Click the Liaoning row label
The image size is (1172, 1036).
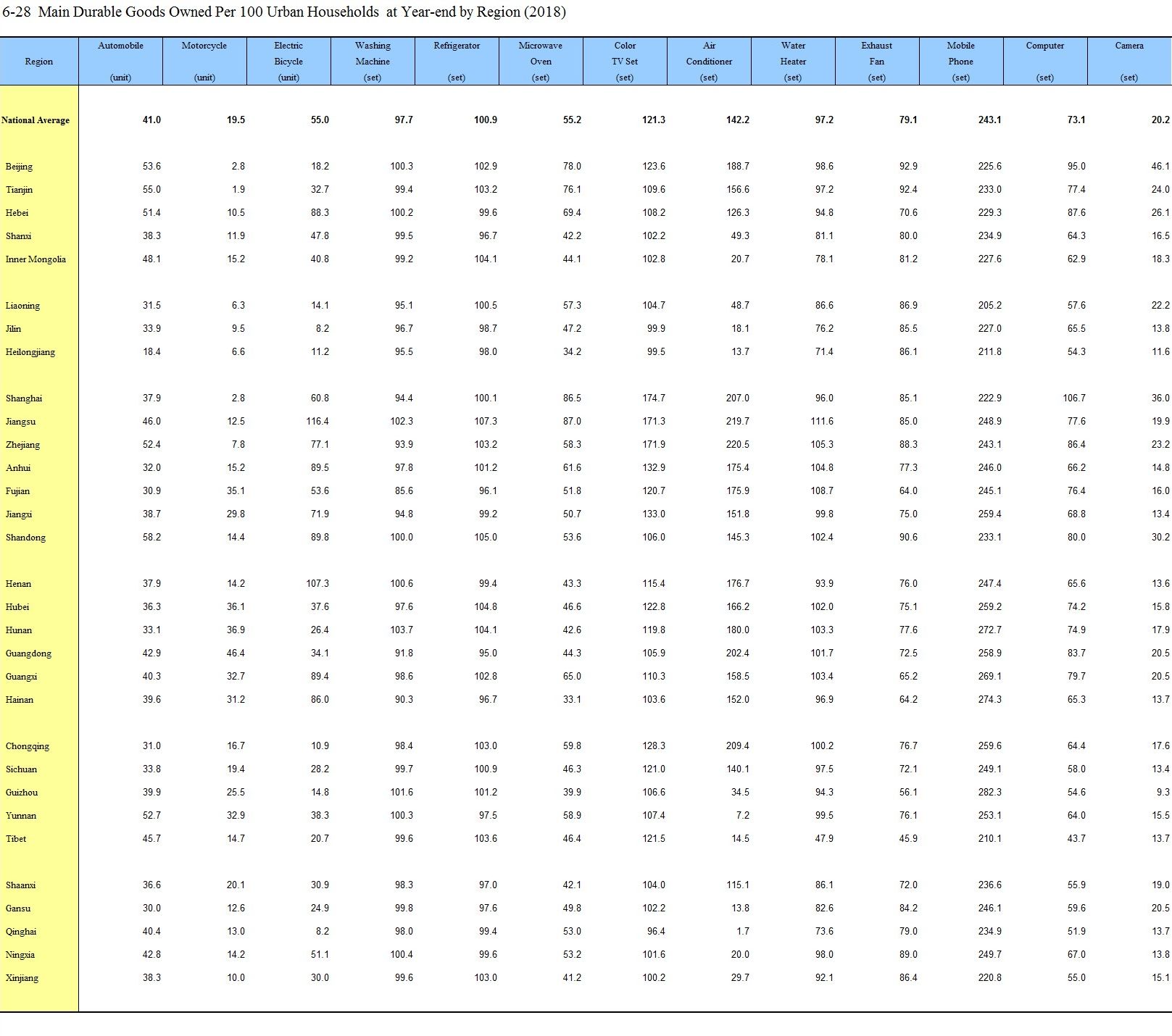click(22, 306)
